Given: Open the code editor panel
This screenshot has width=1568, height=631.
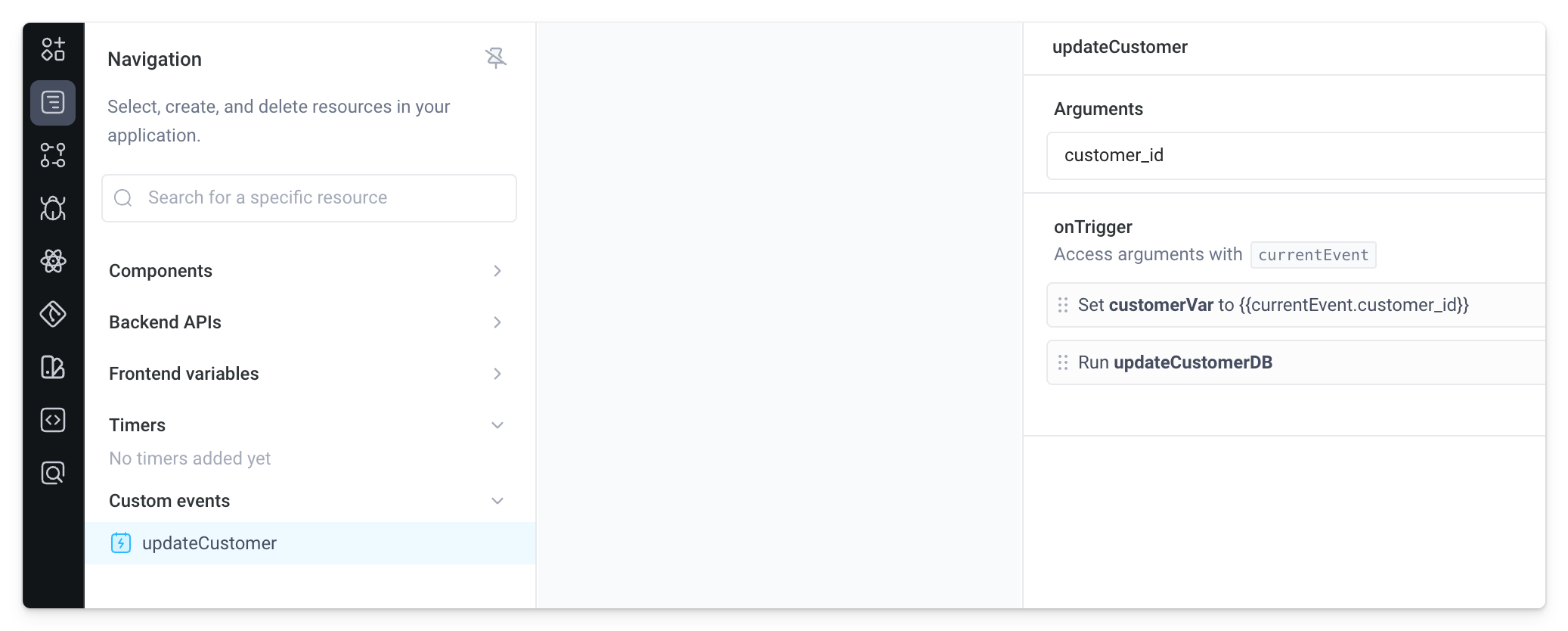Looking at the screenshot, I should coord(52,420).
